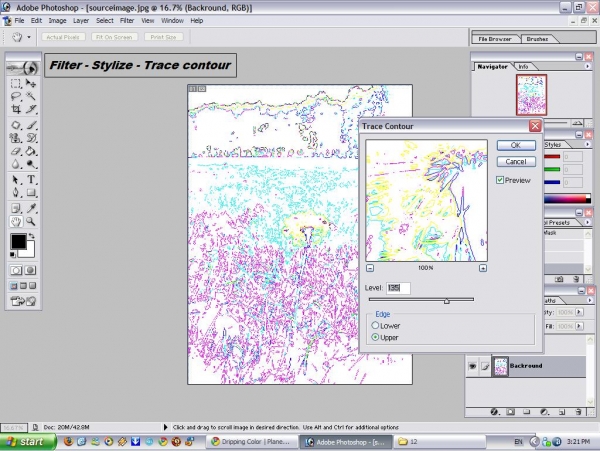Zoom in the Trace Contour preview
600x451 pixels.
(x=483, y=268)
